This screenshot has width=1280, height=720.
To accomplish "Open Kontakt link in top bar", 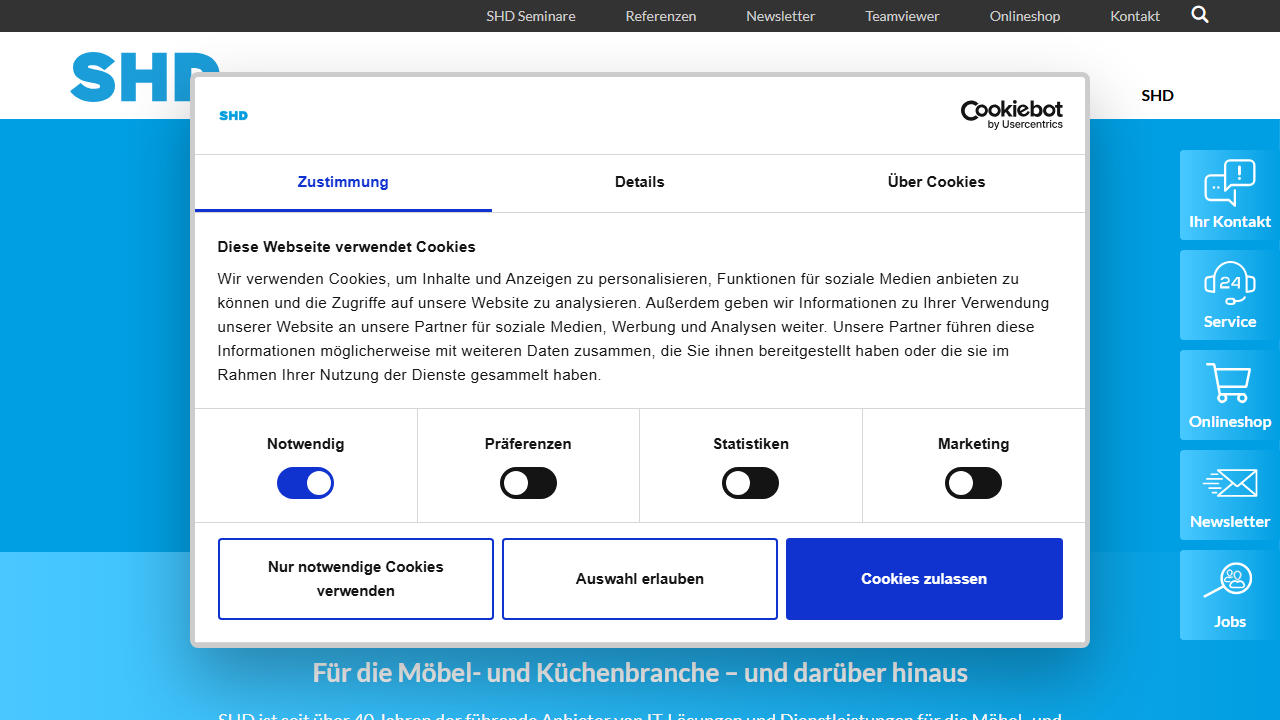I will 1135,16.
